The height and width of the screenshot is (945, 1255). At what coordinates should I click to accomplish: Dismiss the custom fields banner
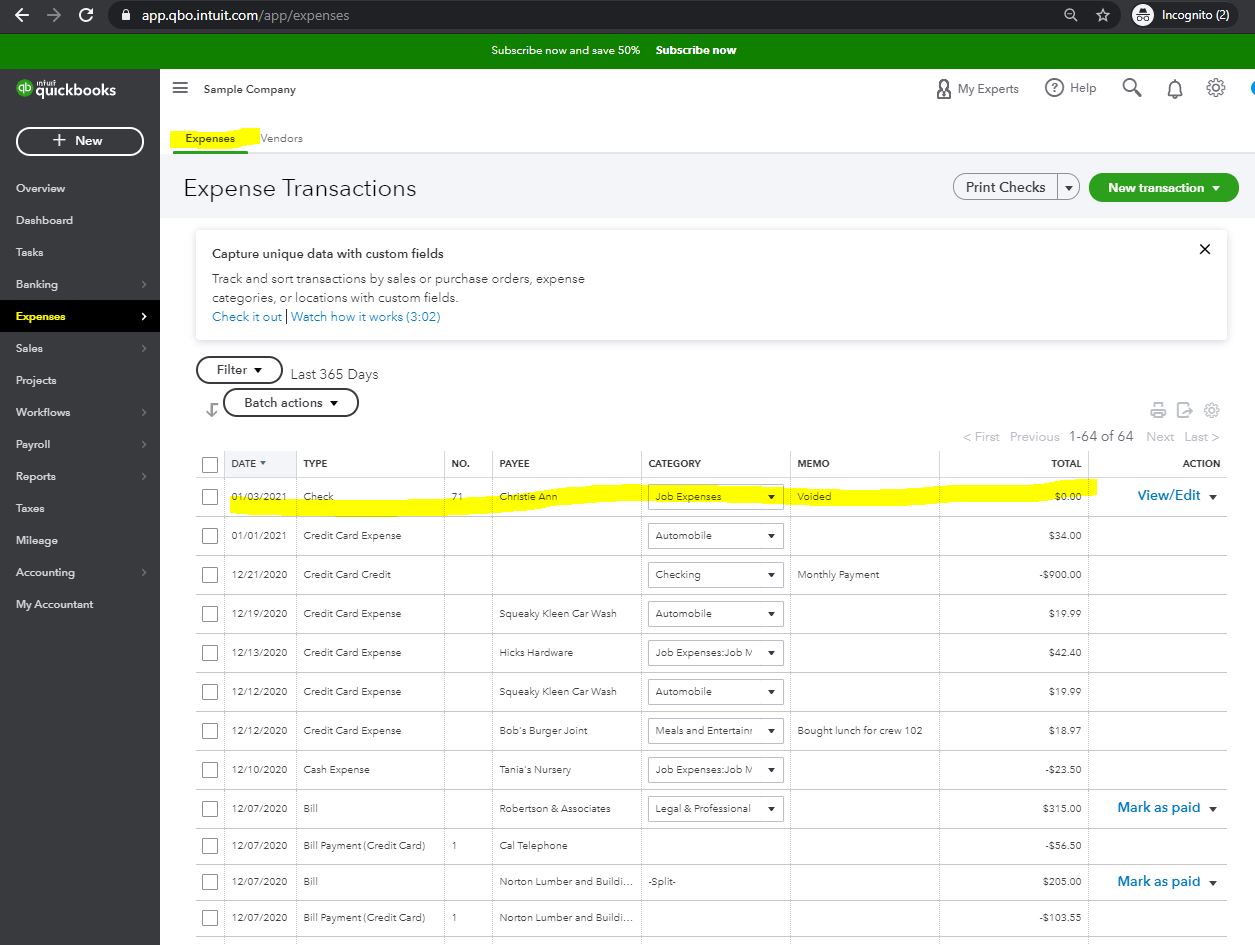[1205, 249]
